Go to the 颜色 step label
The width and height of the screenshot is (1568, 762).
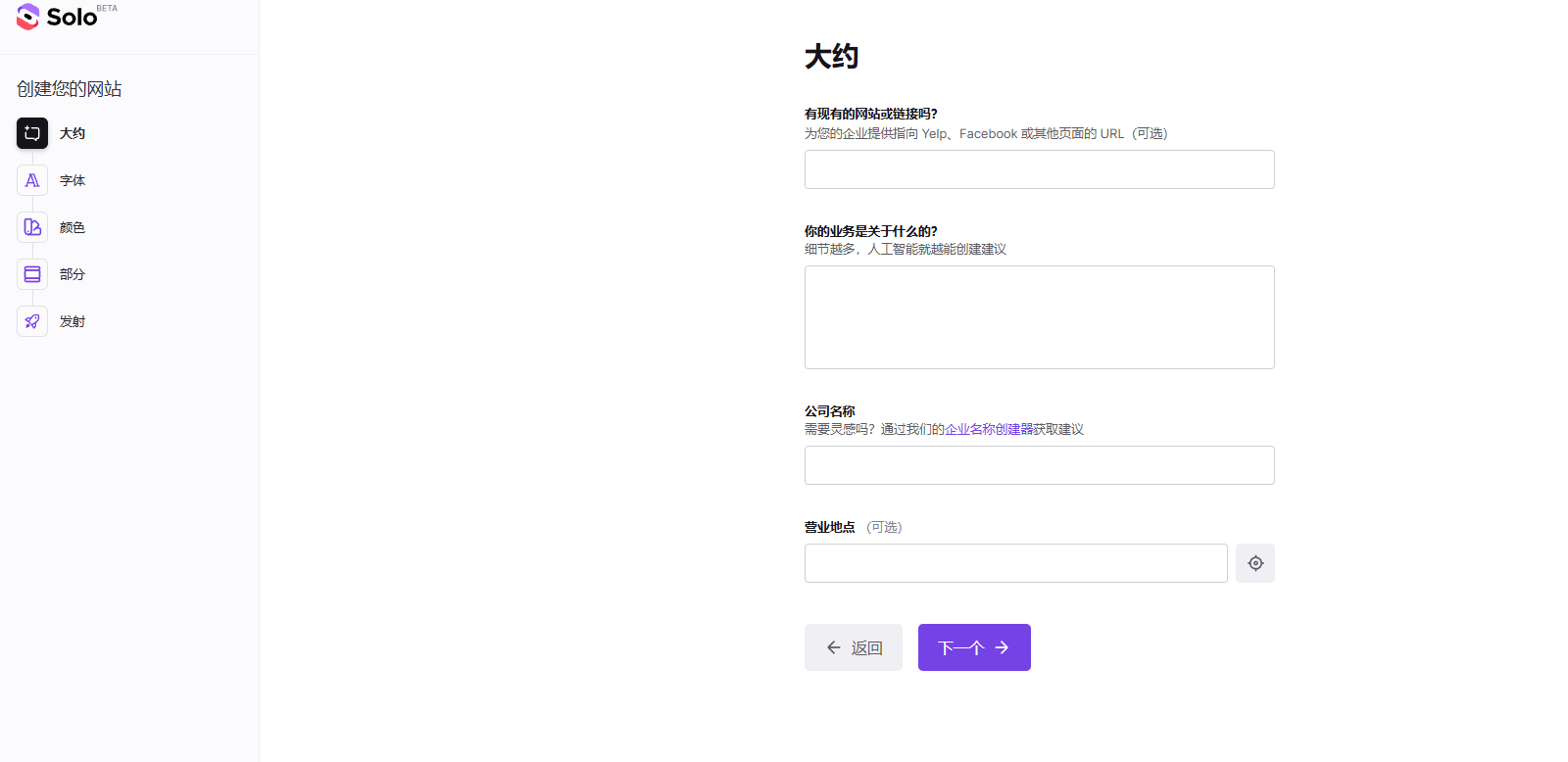(73, 227)
